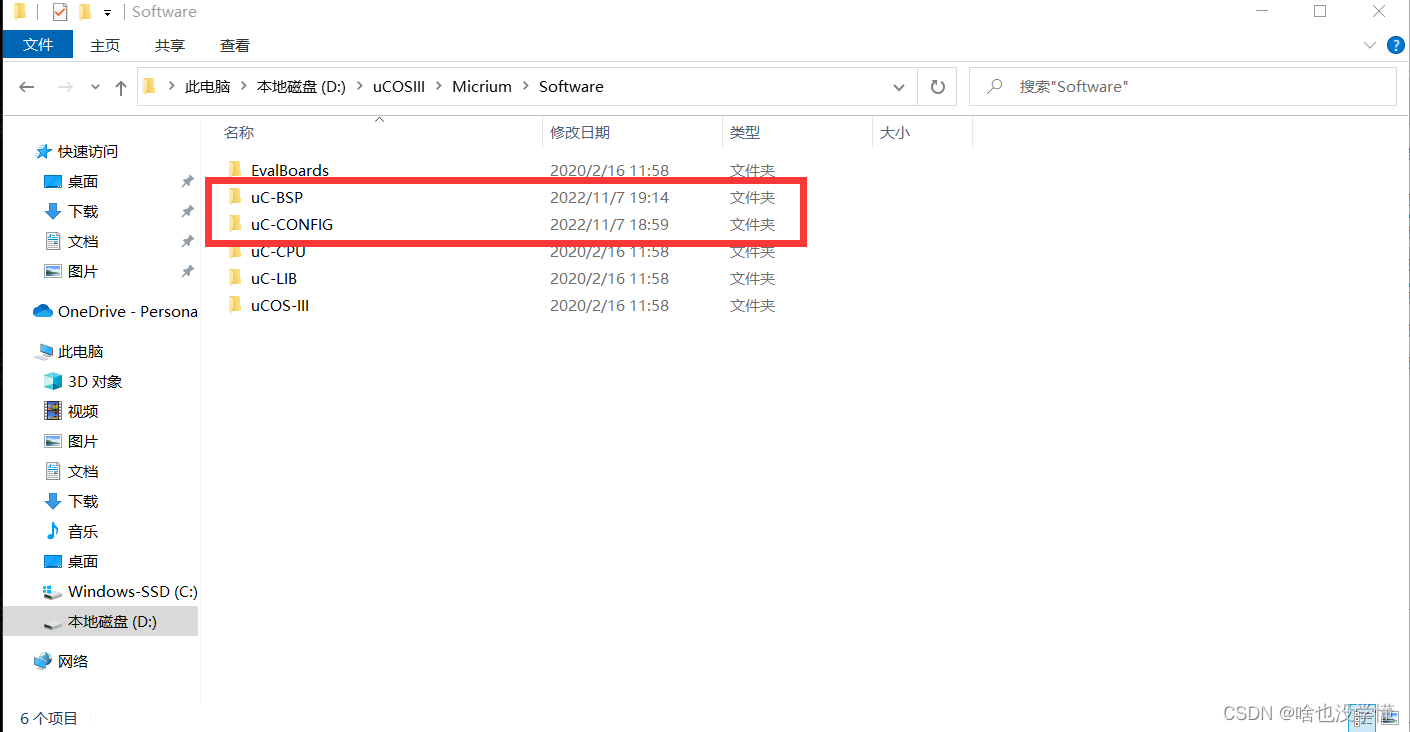Click Micrium in the address breadcrumb
Screen dimensions: 1410x732
coord(482,87)
